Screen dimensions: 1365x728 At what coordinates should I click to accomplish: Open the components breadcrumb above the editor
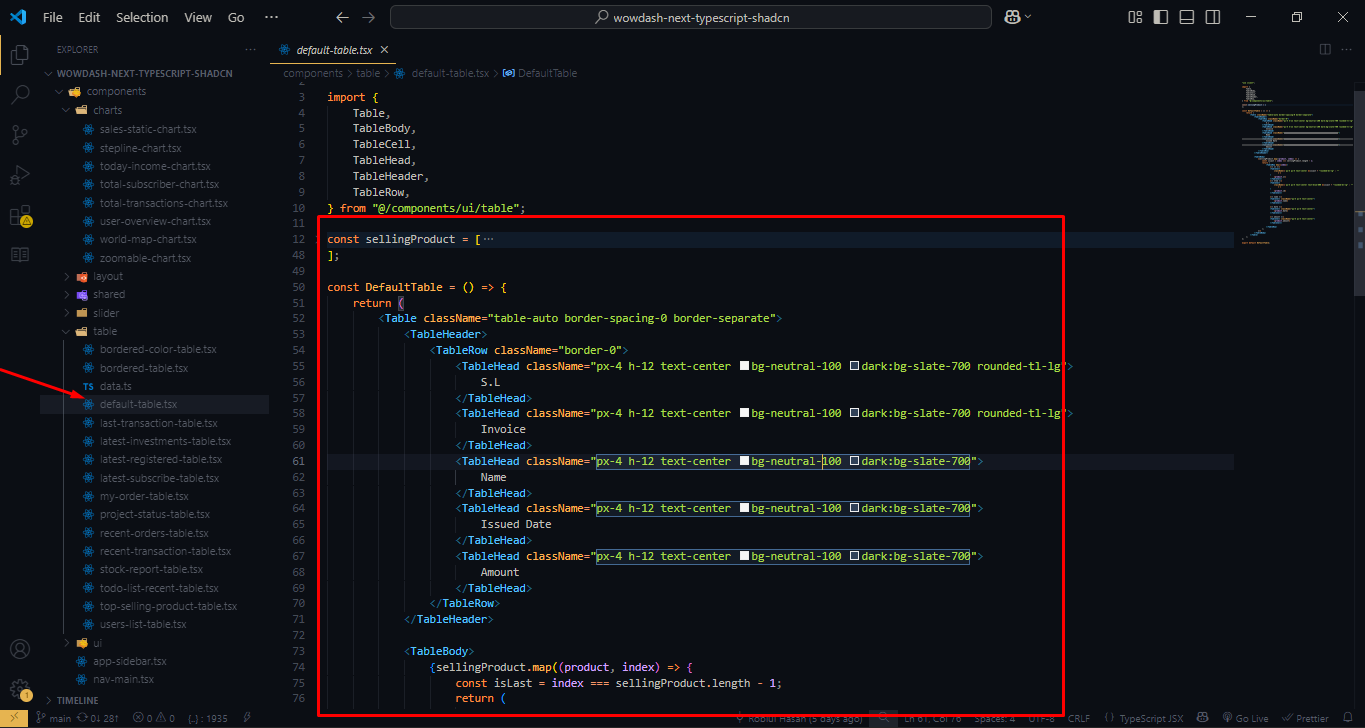(x=313, y=72)
